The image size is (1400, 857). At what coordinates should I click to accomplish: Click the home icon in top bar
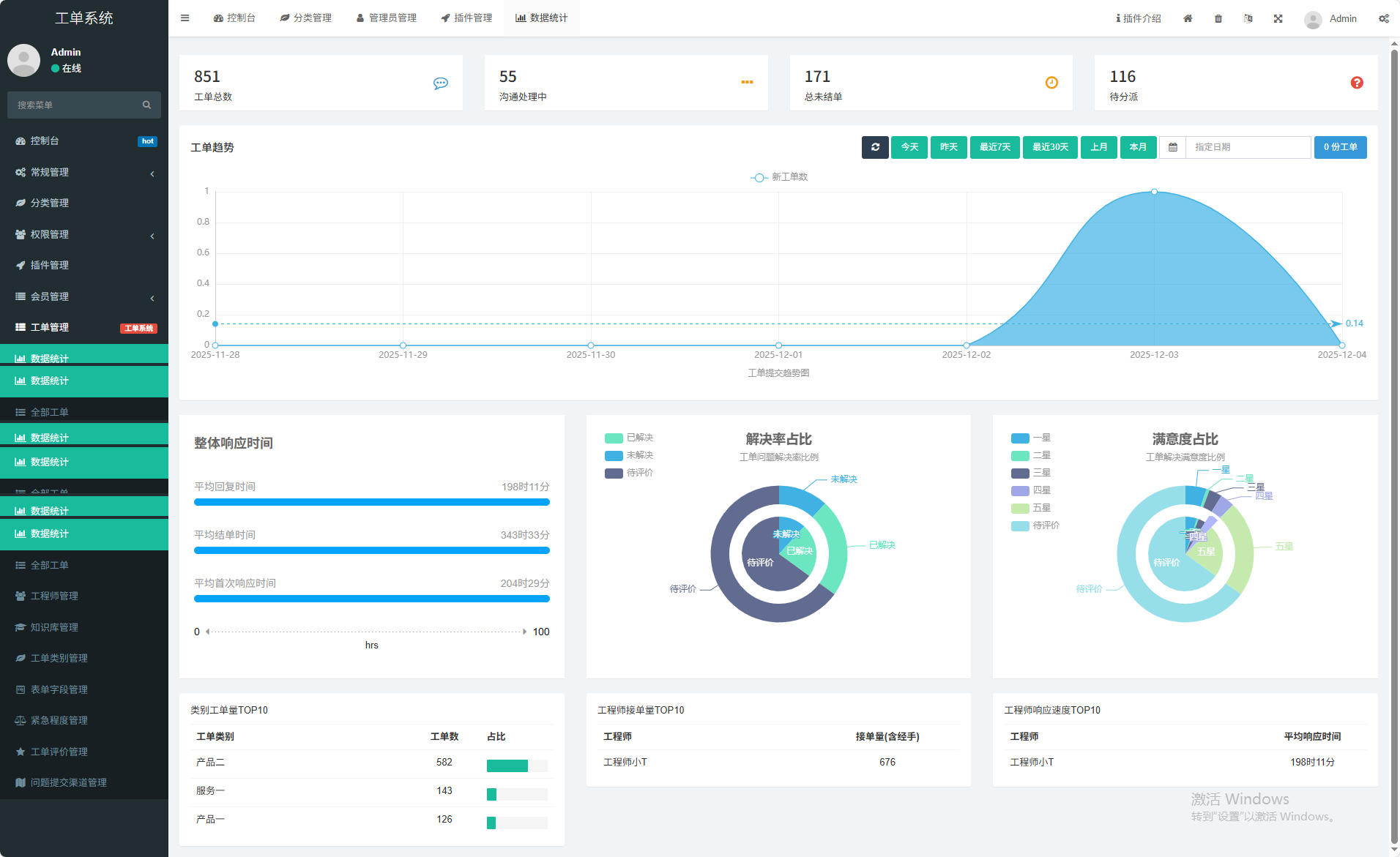click(x=1188, y=18)
